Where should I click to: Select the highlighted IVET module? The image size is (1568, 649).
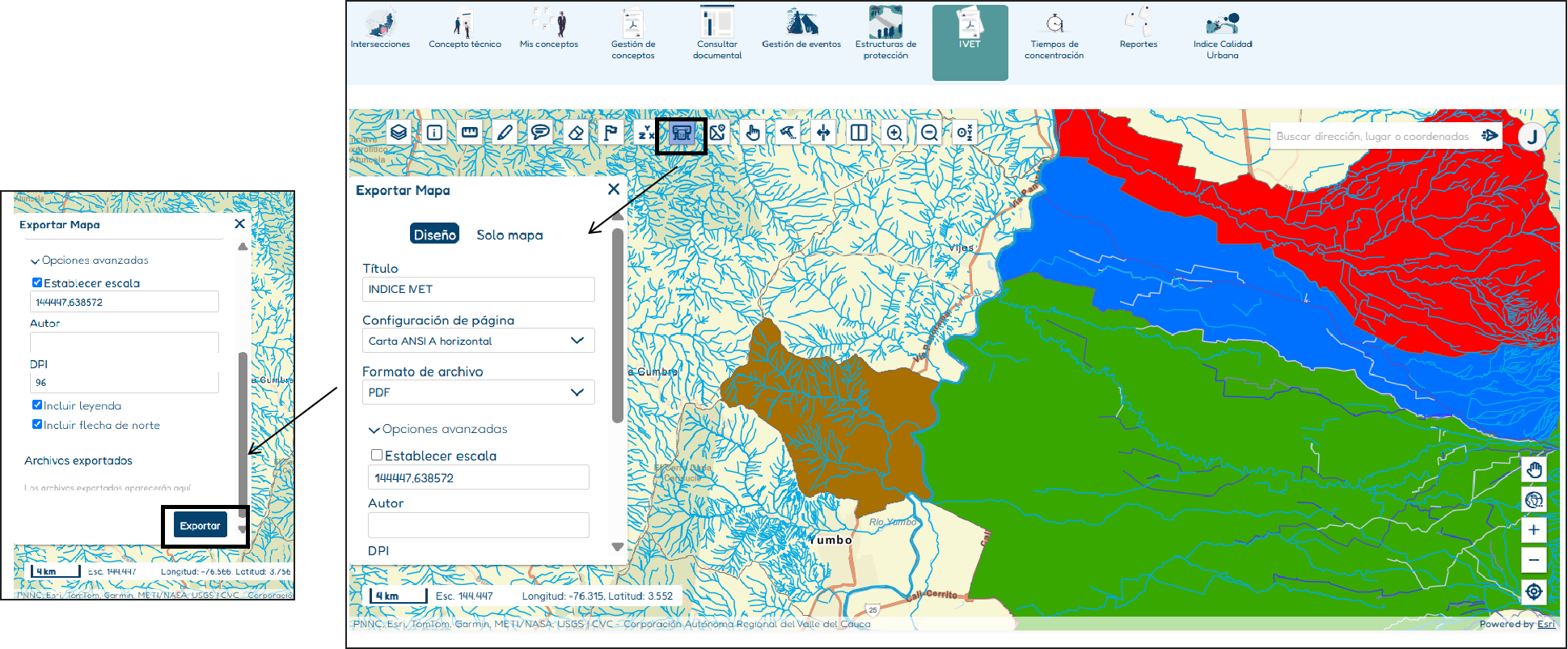[x=970, y=42]
